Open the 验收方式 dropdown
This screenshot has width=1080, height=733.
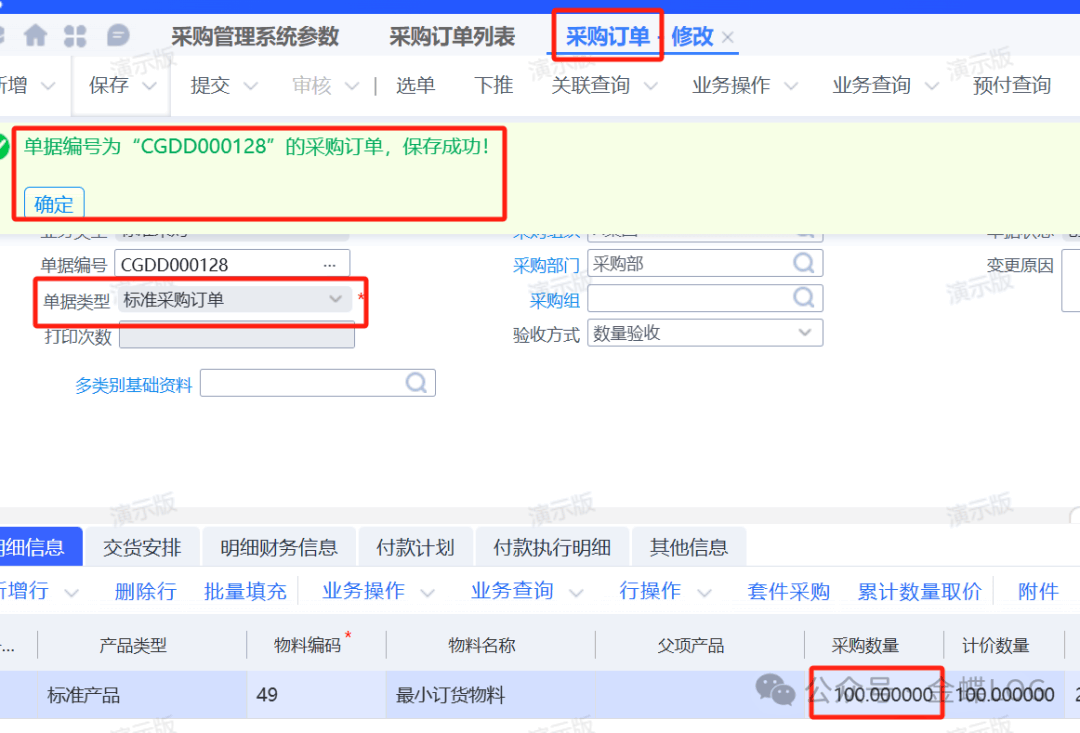(804, 333)
